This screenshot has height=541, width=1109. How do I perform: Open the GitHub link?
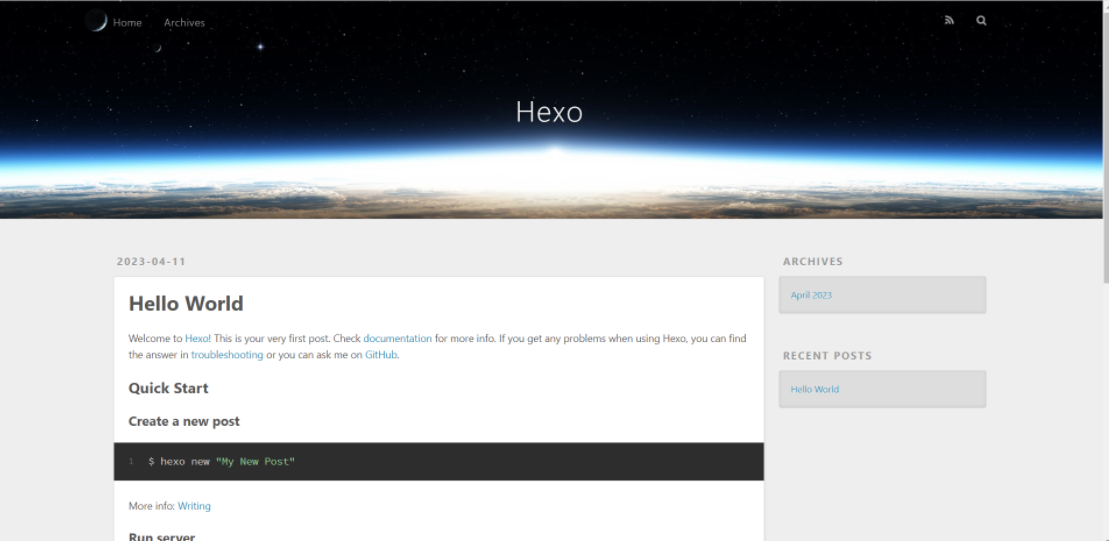pyautogui.click(x=381, y=355)
